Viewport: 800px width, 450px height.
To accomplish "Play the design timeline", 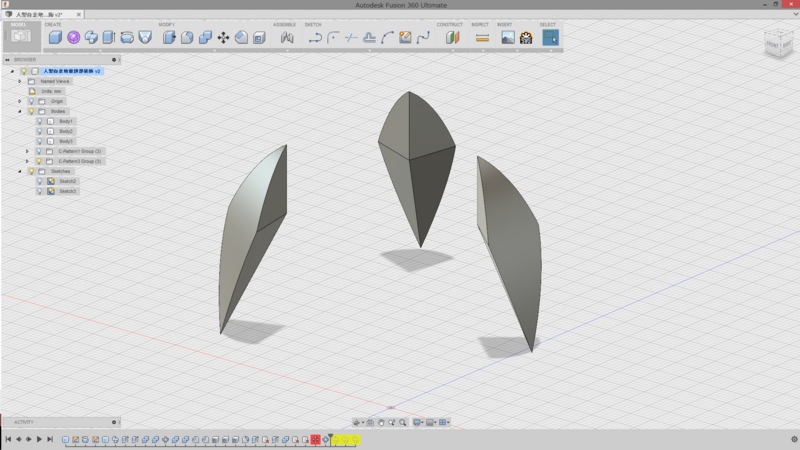I will point(39,439).
